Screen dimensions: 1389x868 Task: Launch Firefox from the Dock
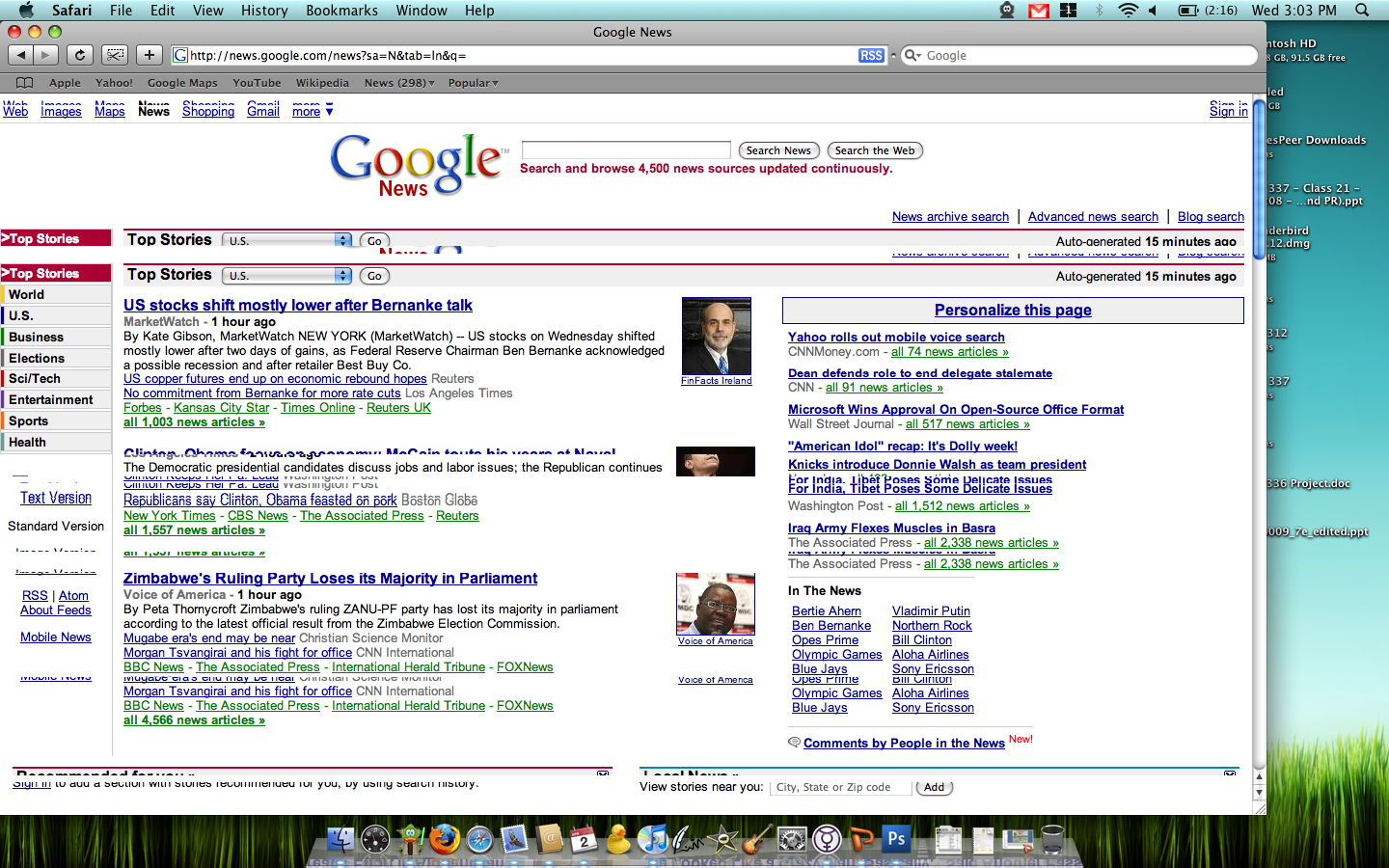point(445,840)
